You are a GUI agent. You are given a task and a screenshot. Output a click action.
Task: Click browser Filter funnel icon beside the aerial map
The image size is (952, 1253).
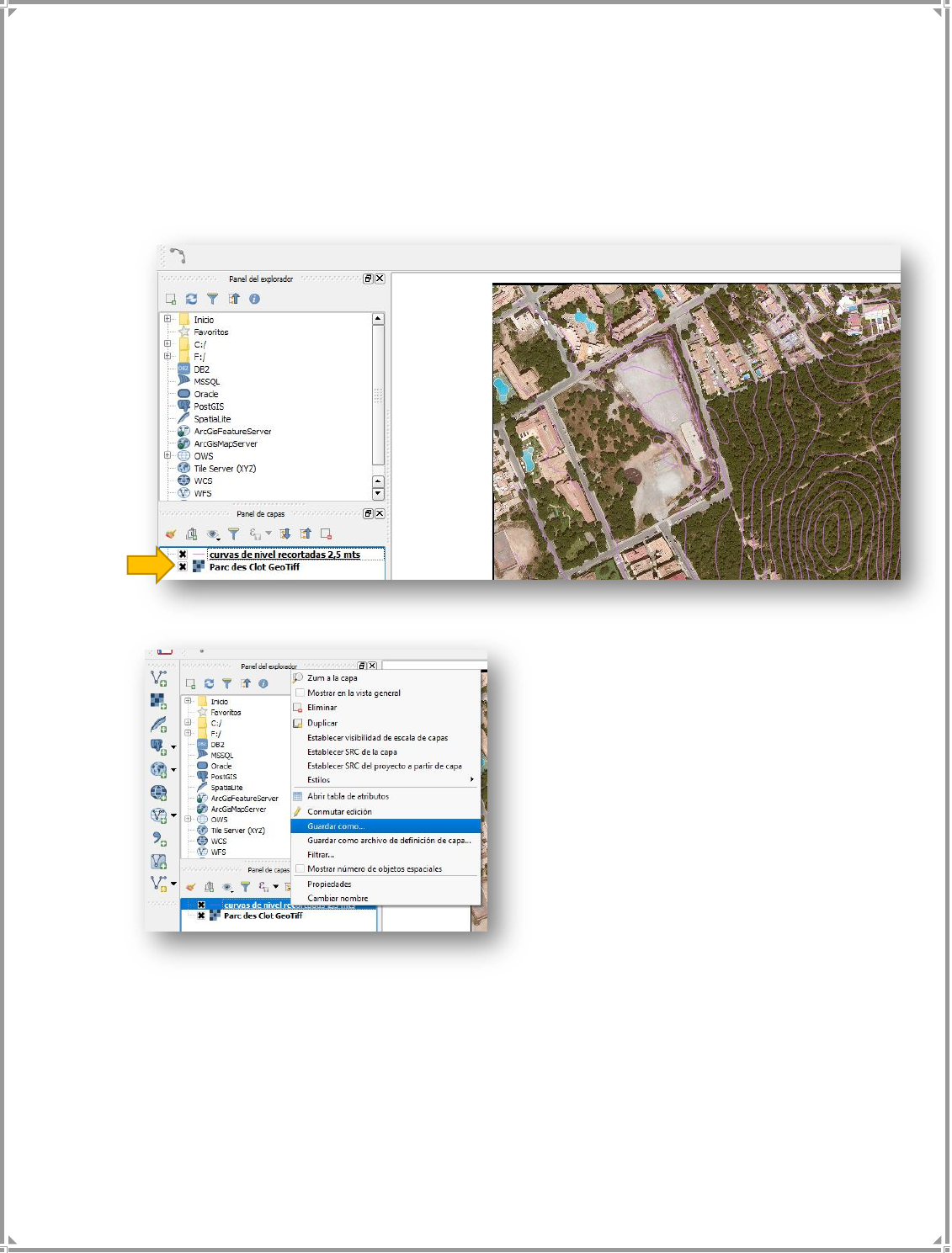pyautogui.click(x=212, y=299)
